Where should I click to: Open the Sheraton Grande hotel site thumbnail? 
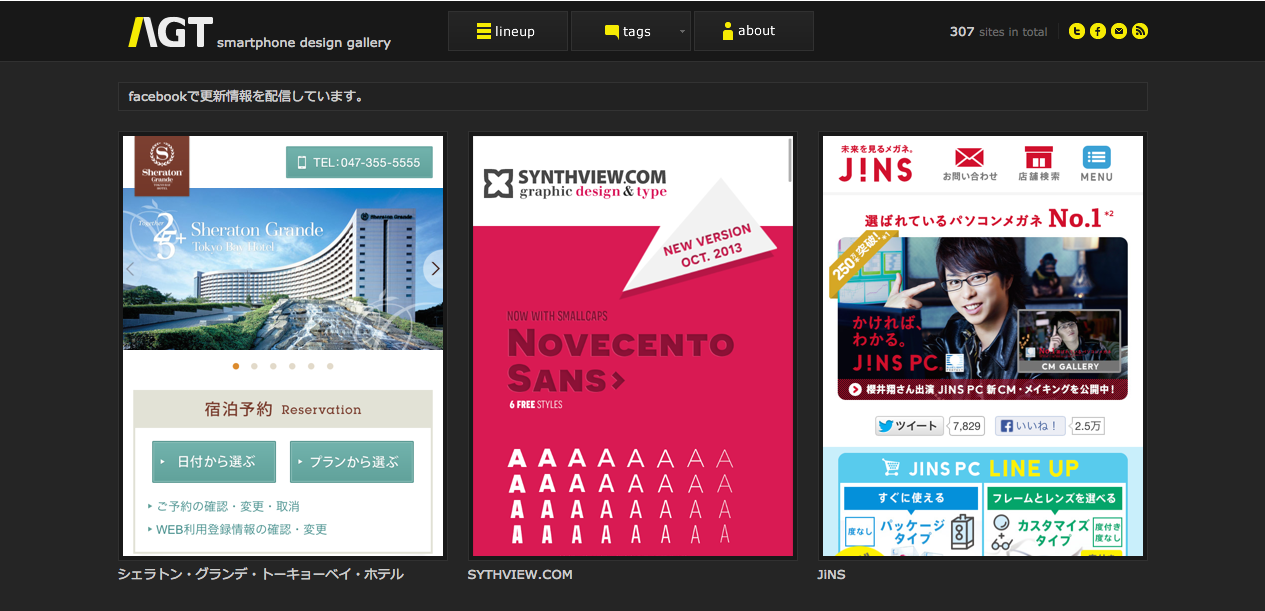point(283,346)
